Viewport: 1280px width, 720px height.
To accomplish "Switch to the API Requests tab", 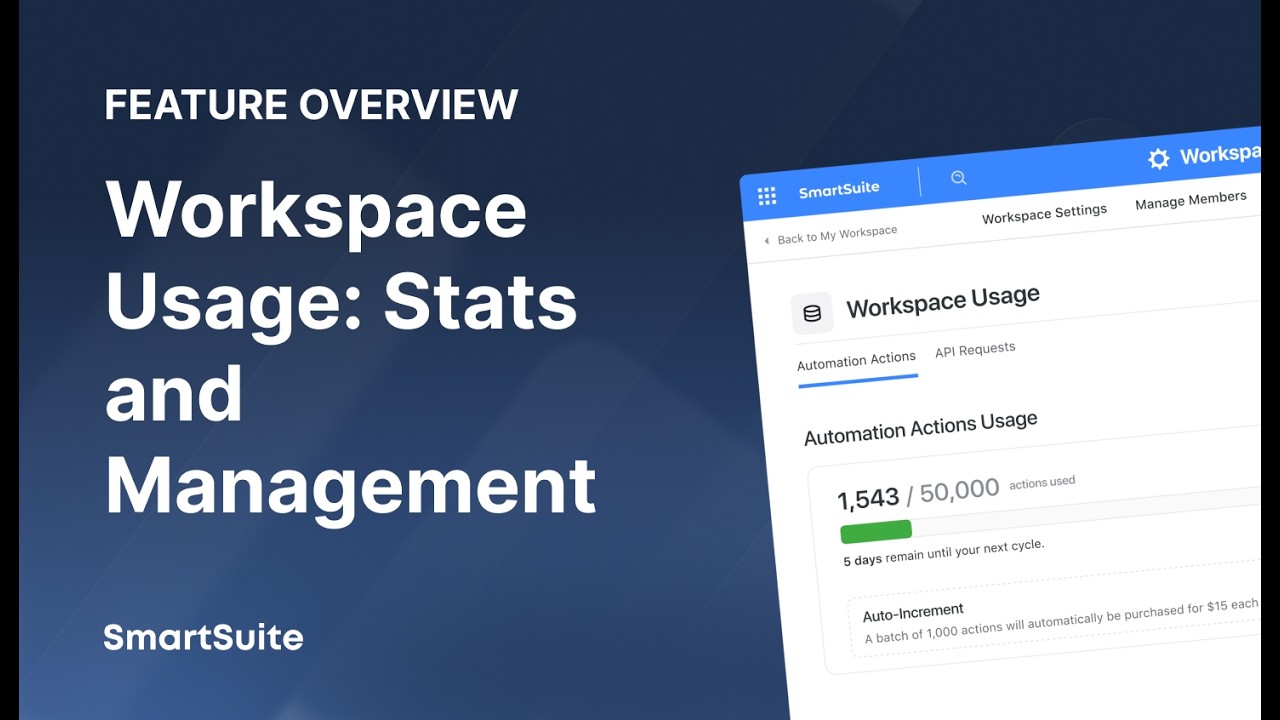I will [x=975, y=349].
